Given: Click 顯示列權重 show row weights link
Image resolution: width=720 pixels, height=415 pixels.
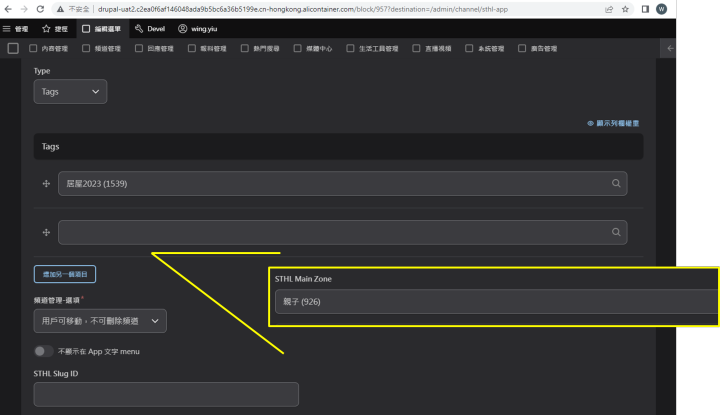Looking at the screenshot, I should point(613,123).
